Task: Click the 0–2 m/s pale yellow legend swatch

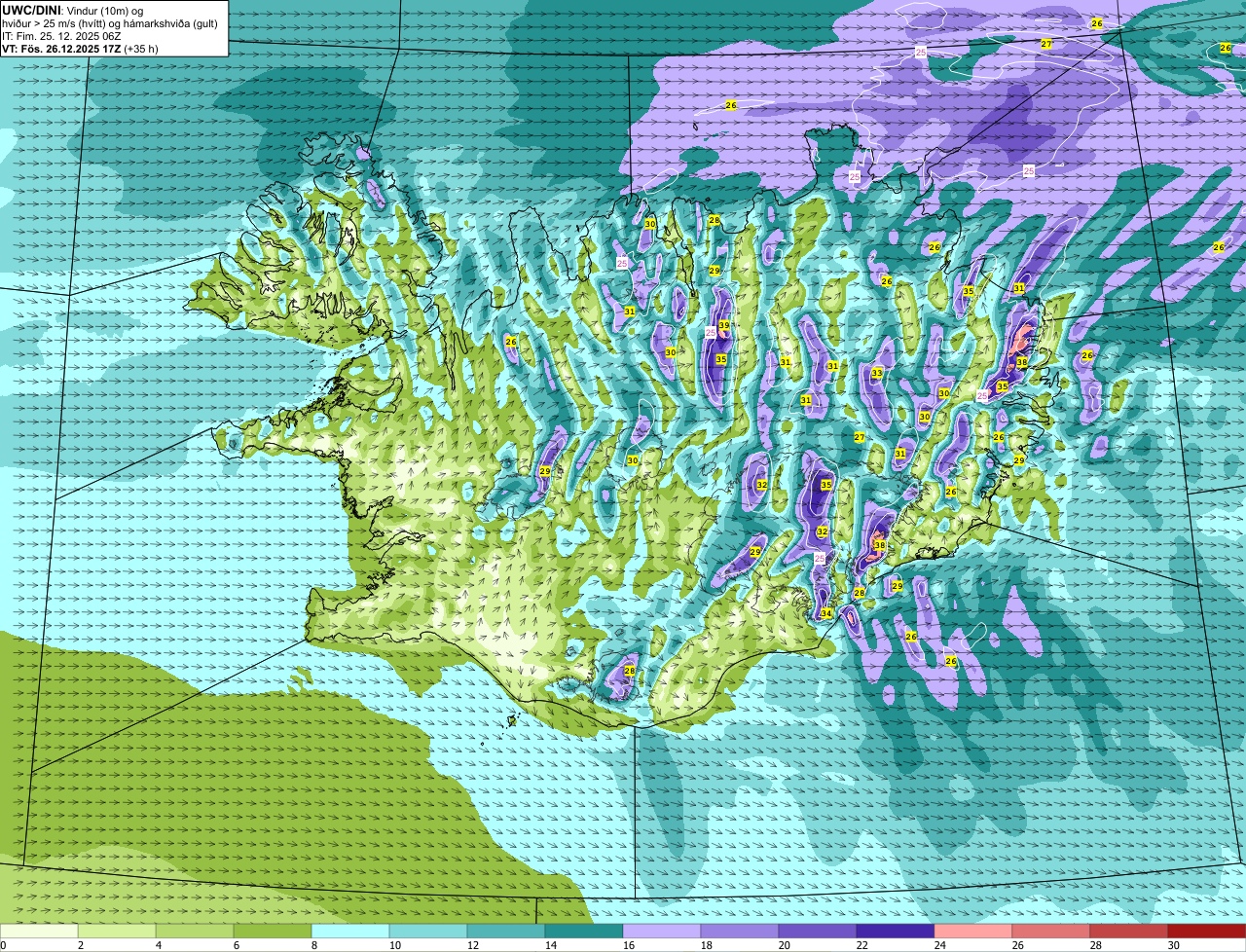Action: coord(39,932)
